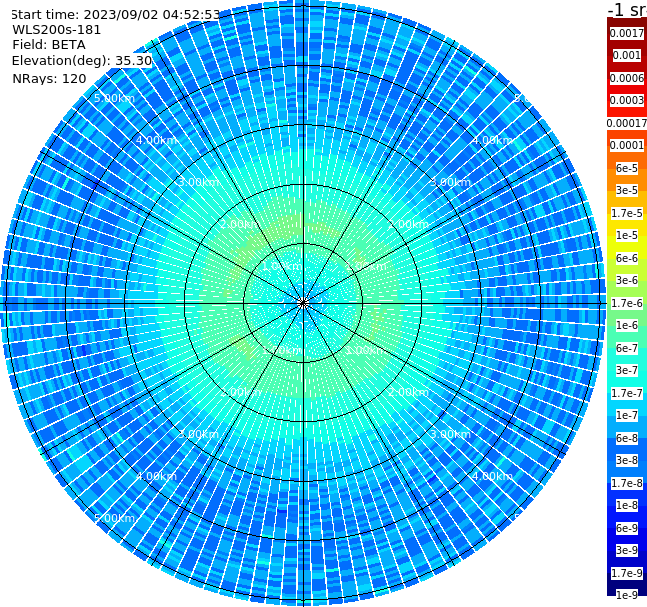Select the 3e-8 colorbar tick
The image size is (647, 607).
point(627,460)
